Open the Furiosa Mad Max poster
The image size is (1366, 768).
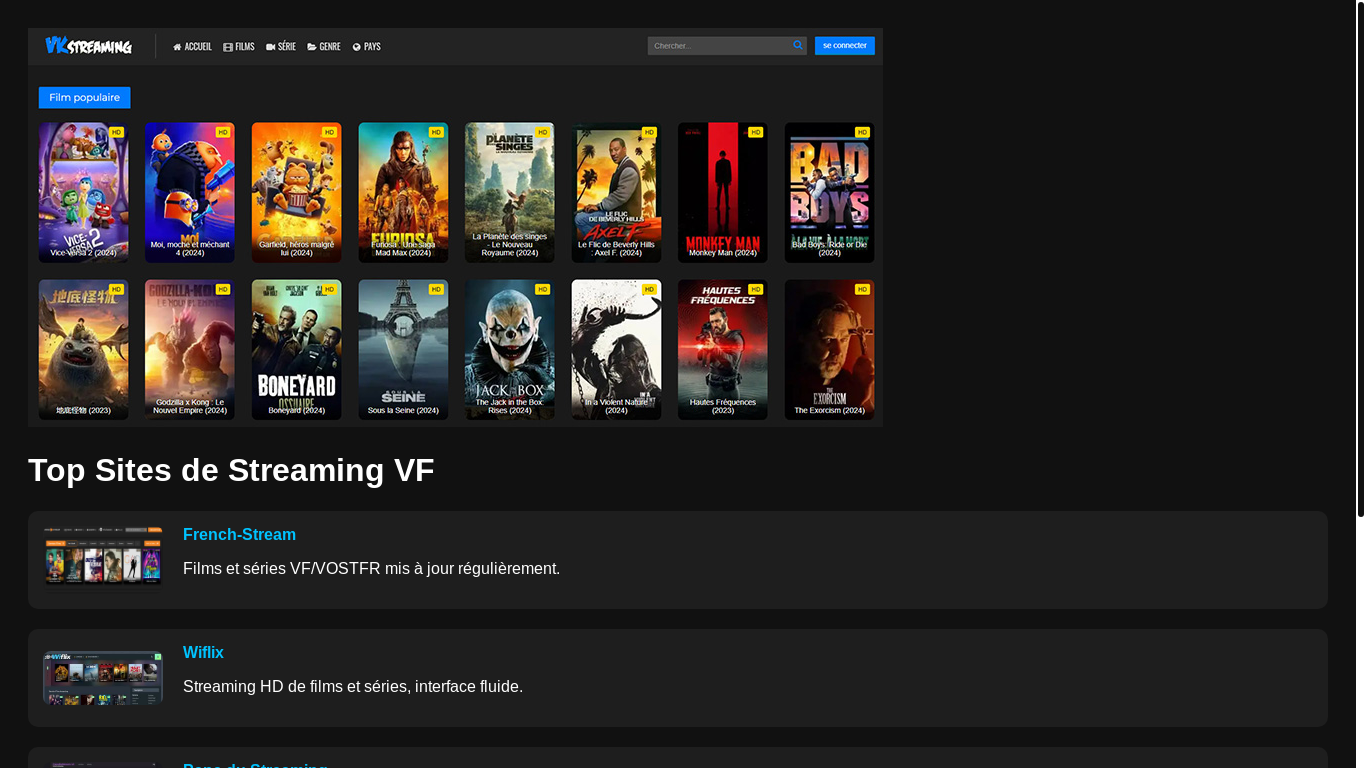pos(403,193)
